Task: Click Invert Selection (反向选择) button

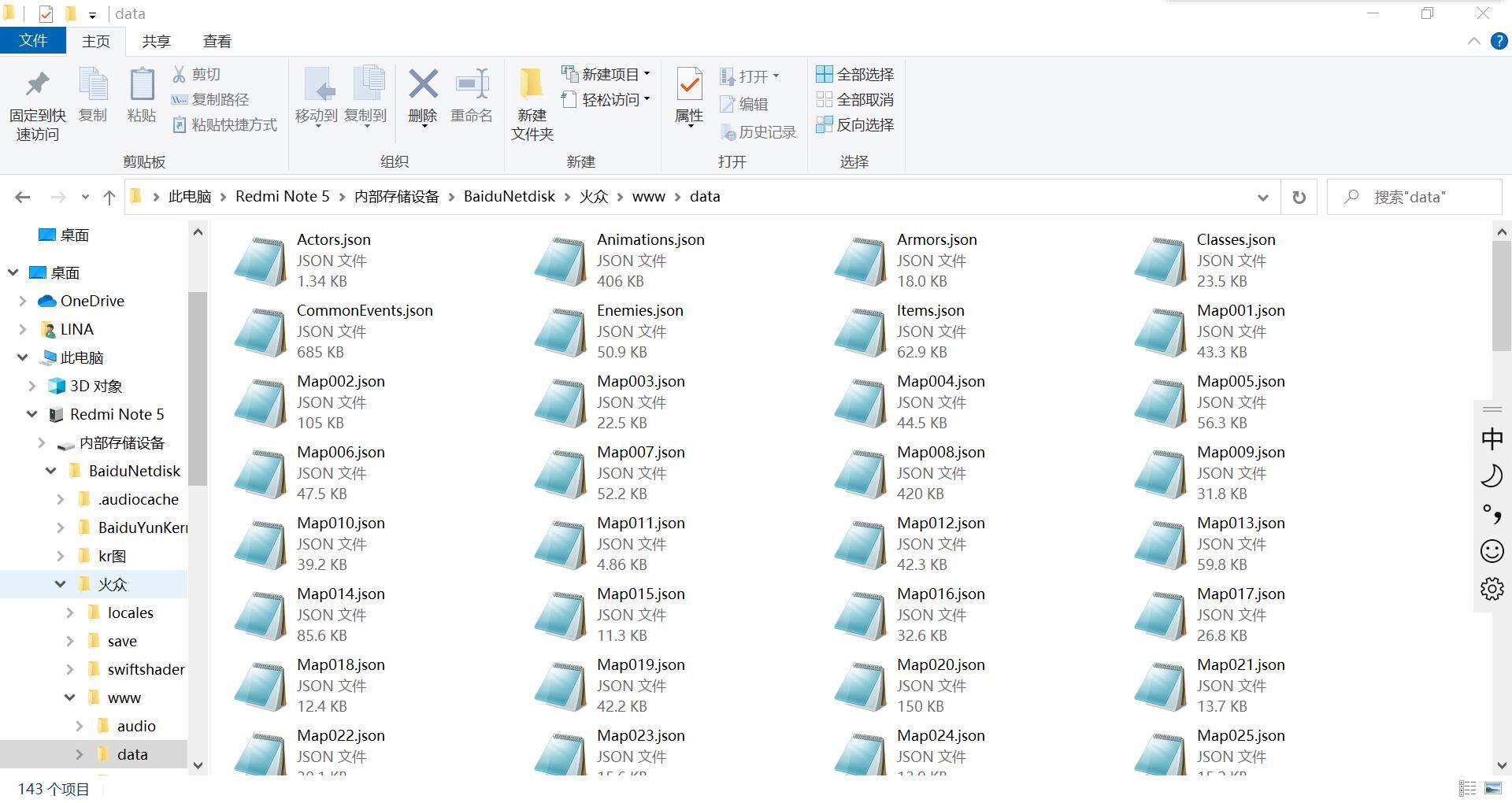Action: coord(855,124)
